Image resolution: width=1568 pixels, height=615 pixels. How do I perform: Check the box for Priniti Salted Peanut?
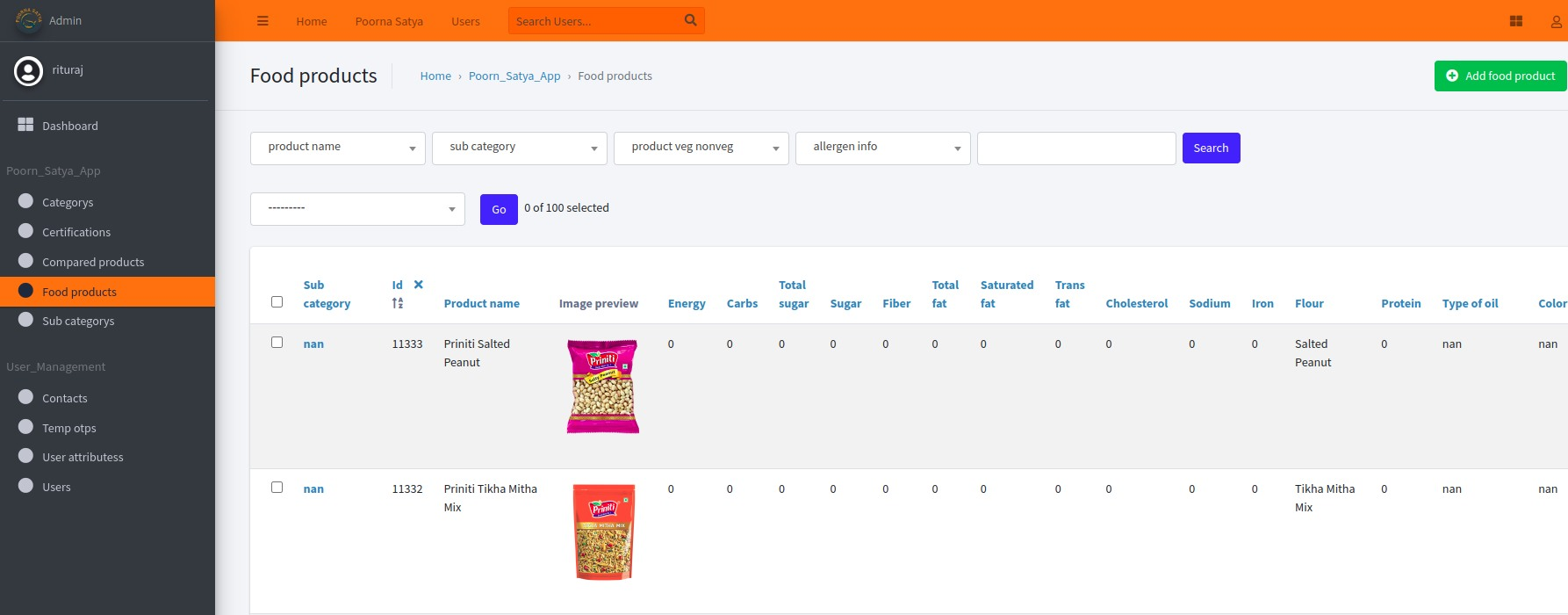pos(277,343)
